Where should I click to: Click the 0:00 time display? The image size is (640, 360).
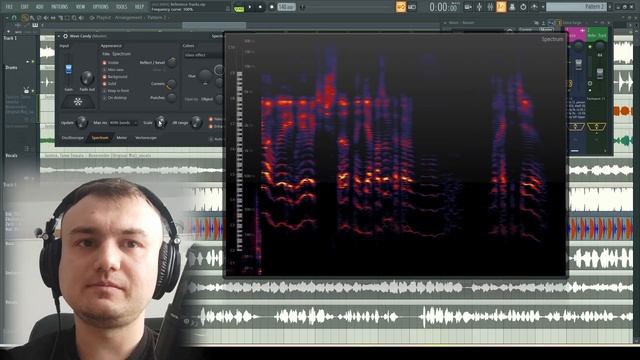click(x=444, y=7)
